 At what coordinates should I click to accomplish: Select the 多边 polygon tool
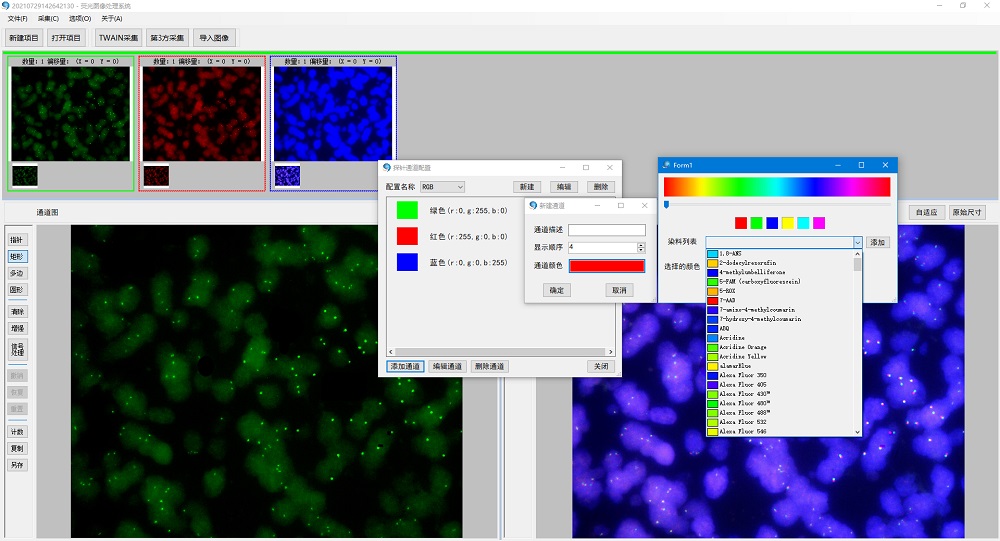(17, 273)
